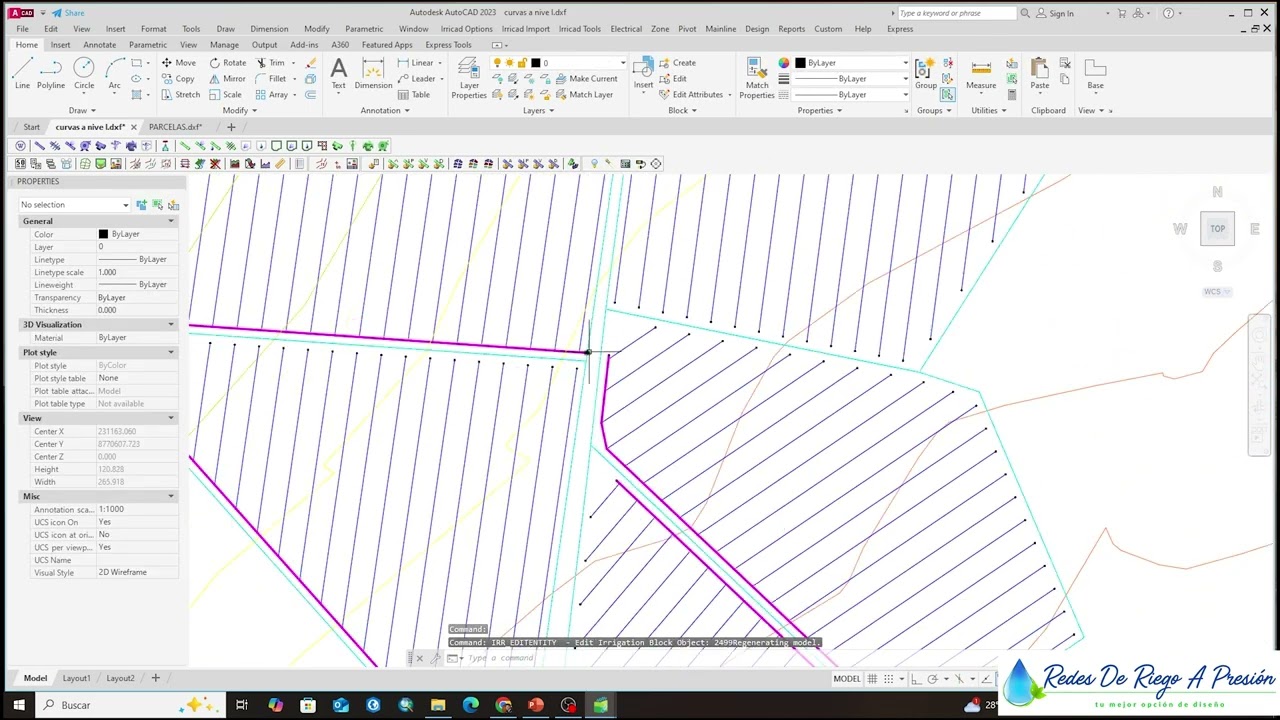This screenshot has height=720, width=1280.
Task: Open the Irricad Tools menu
Action: coord(580,29)
